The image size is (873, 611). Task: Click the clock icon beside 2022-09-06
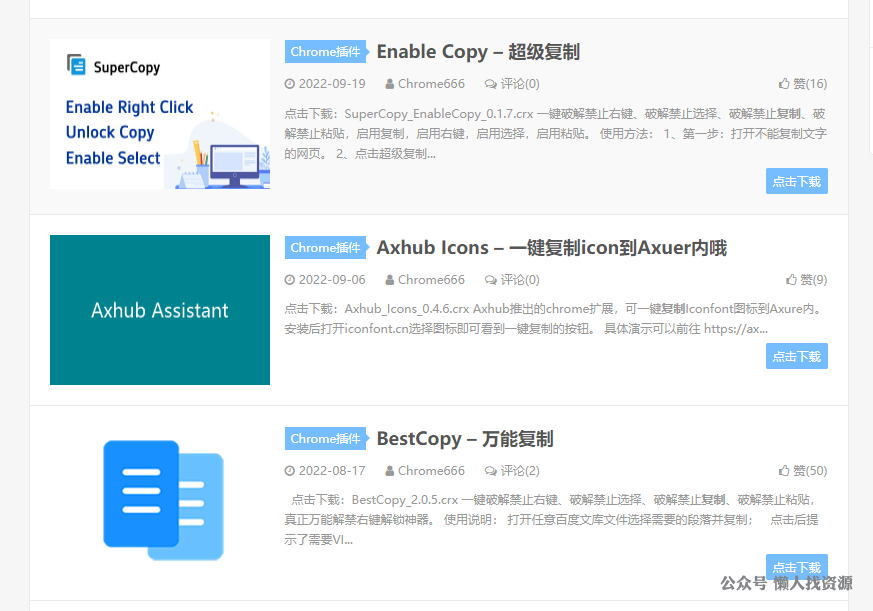click(x=290, y=280)
